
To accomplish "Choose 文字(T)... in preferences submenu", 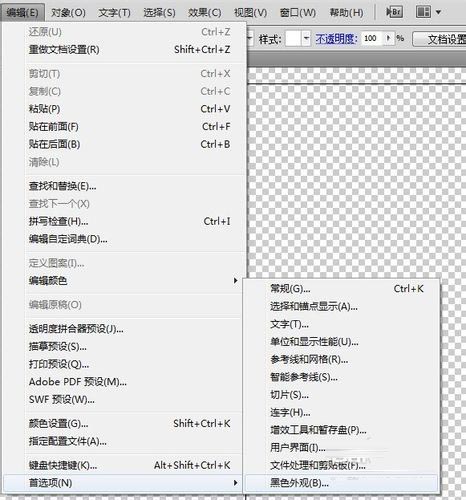I will 341,324.
